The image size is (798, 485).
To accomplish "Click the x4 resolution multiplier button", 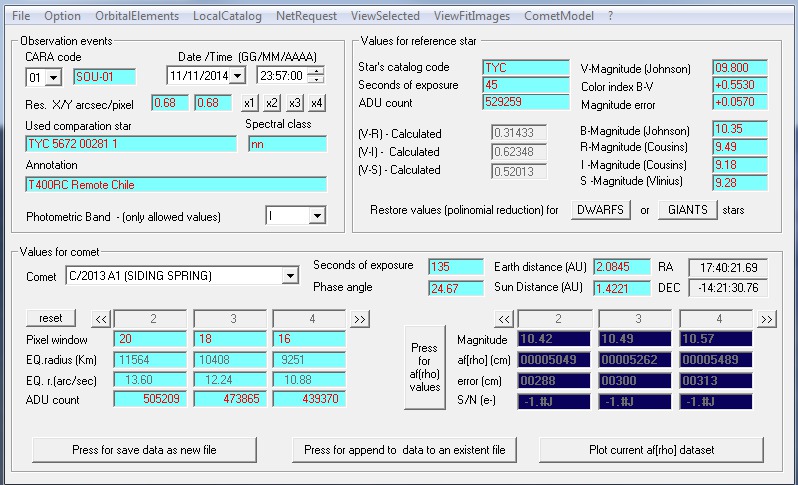I will coord(317,103).
